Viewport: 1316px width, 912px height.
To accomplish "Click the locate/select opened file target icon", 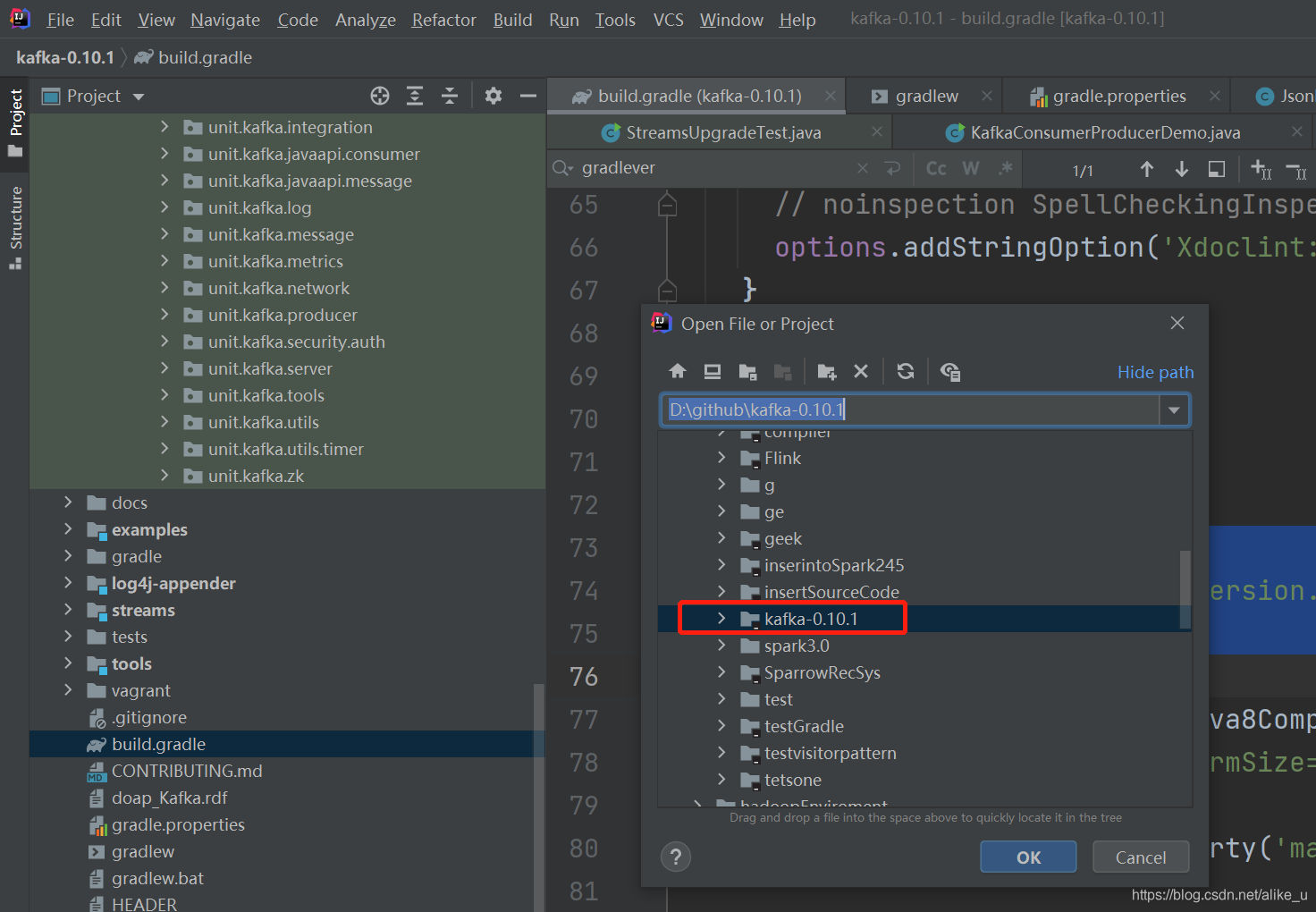I will pyautogui.click(x=380, y=96).
